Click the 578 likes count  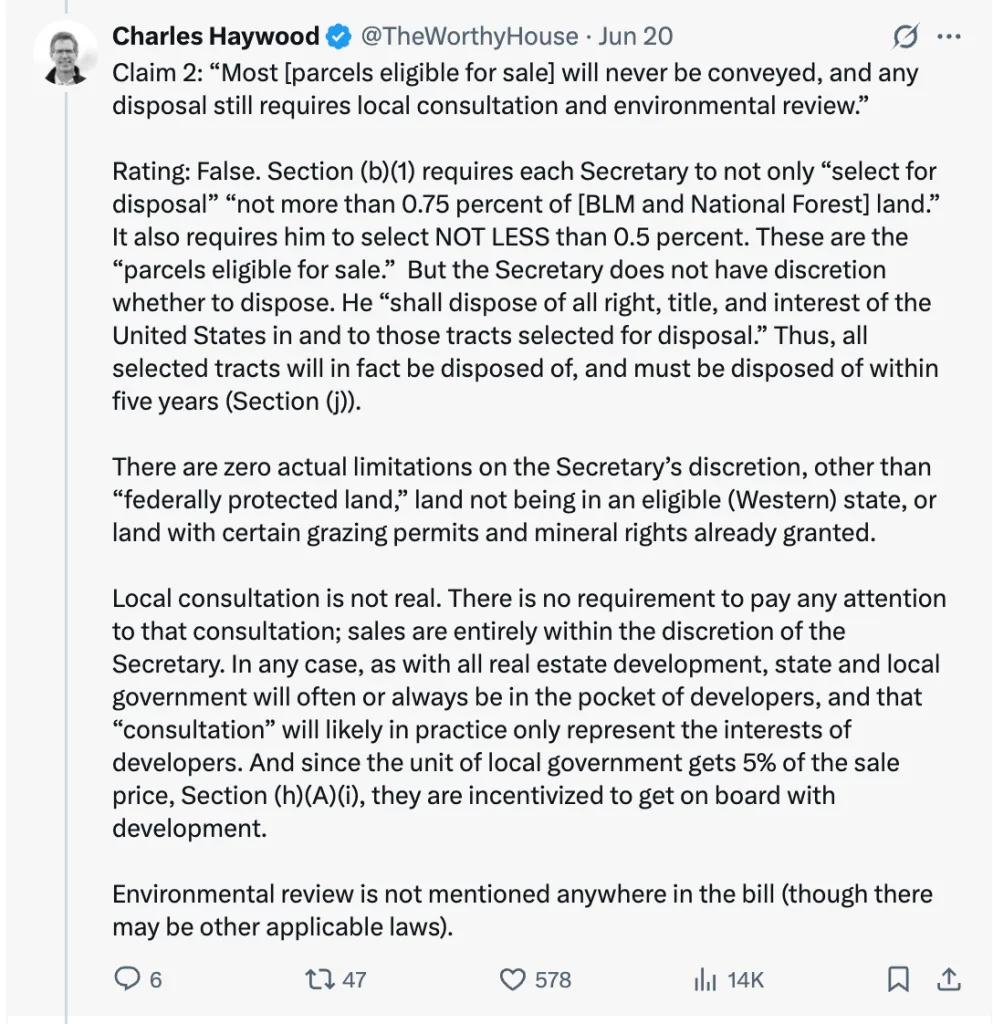(x=553, y=980)
